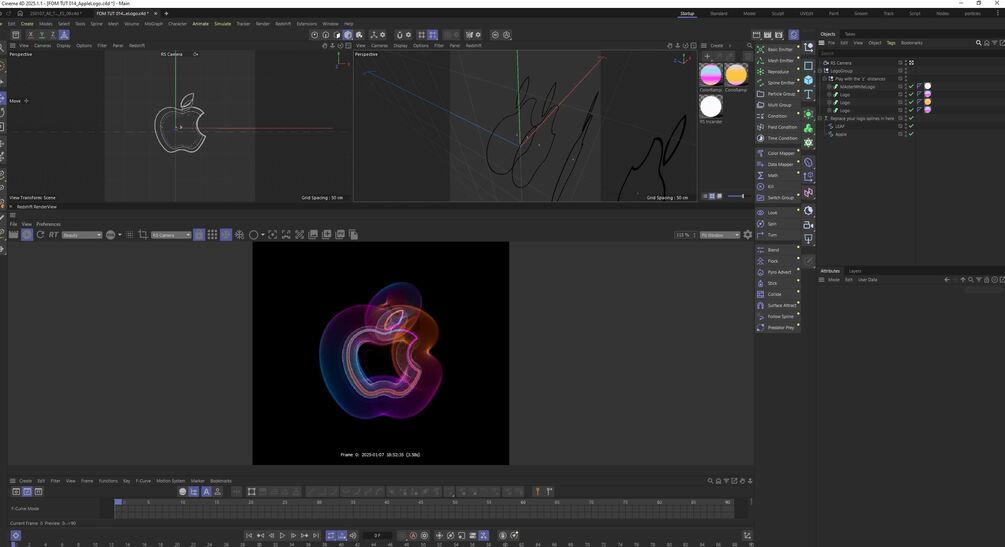Toggle Autokey record button
The height and width of the screenshot is (547, 1005).
point(413,535)
